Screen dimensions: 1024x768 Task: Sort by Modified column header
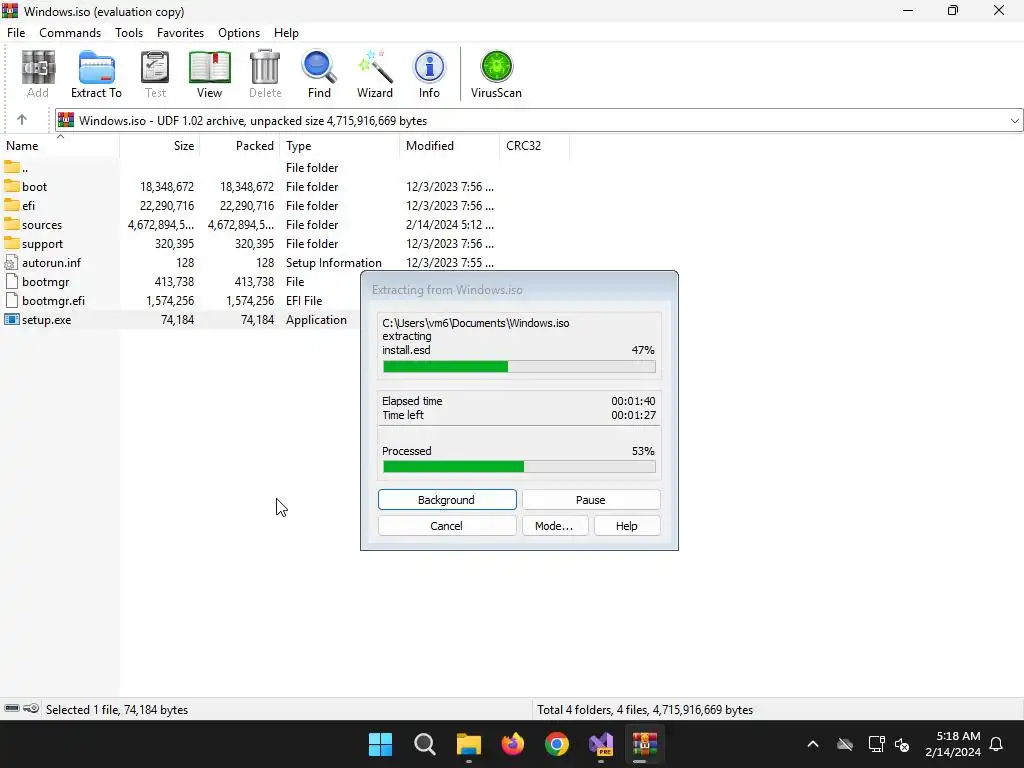449,146
